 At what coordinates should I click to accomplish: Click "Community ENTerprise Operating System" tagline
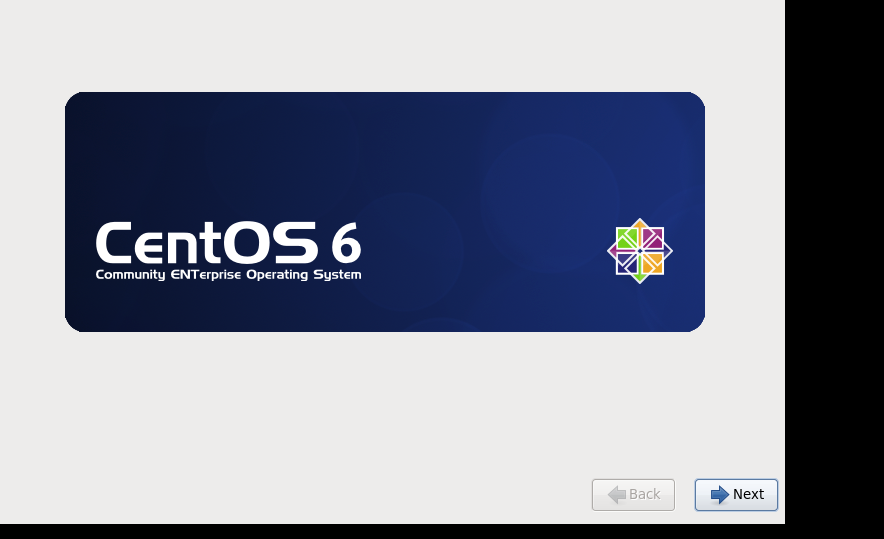[228, 275]
